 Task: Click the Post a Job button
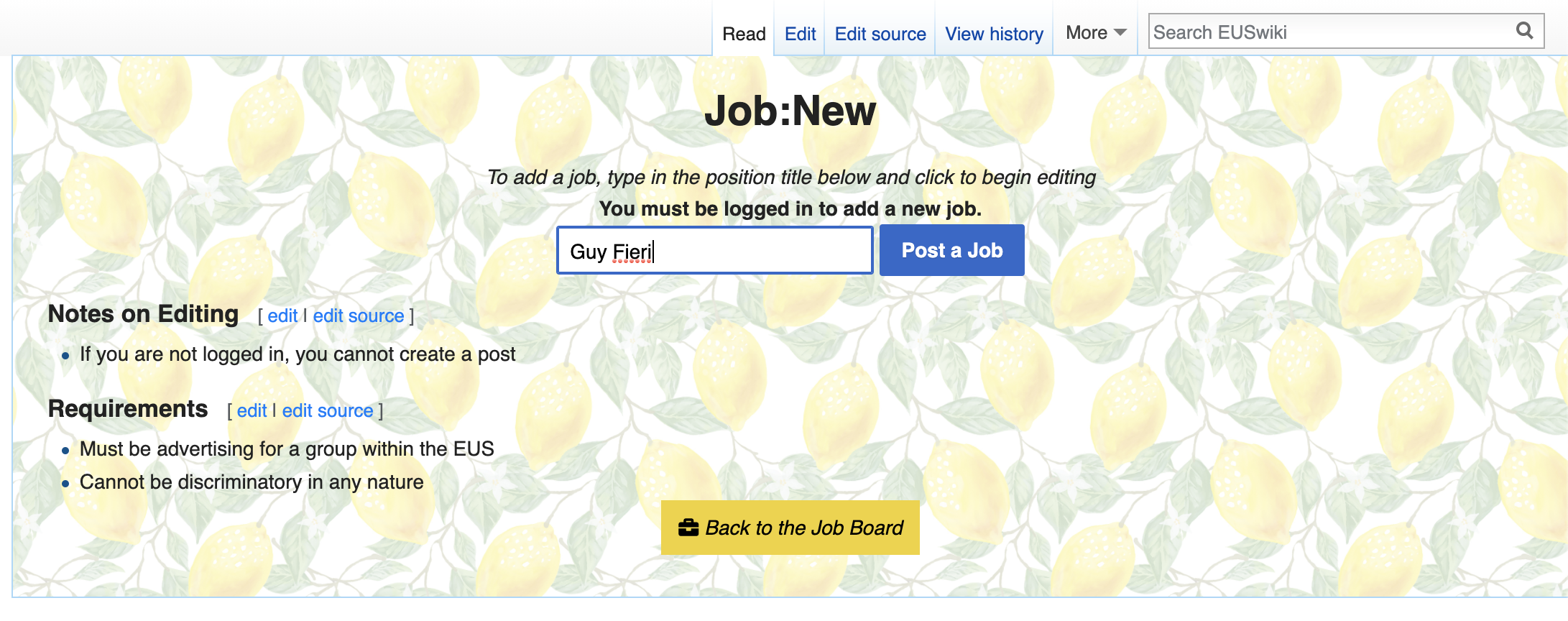(x=952, y=250)
